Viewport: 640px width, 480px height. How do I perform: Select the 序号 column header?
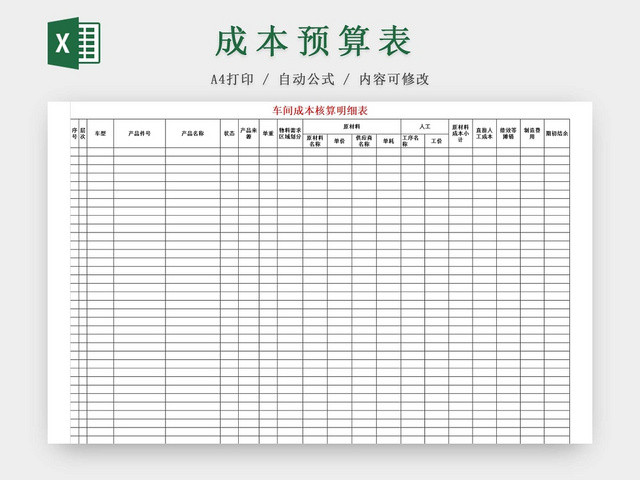click(x=75, y=133)
